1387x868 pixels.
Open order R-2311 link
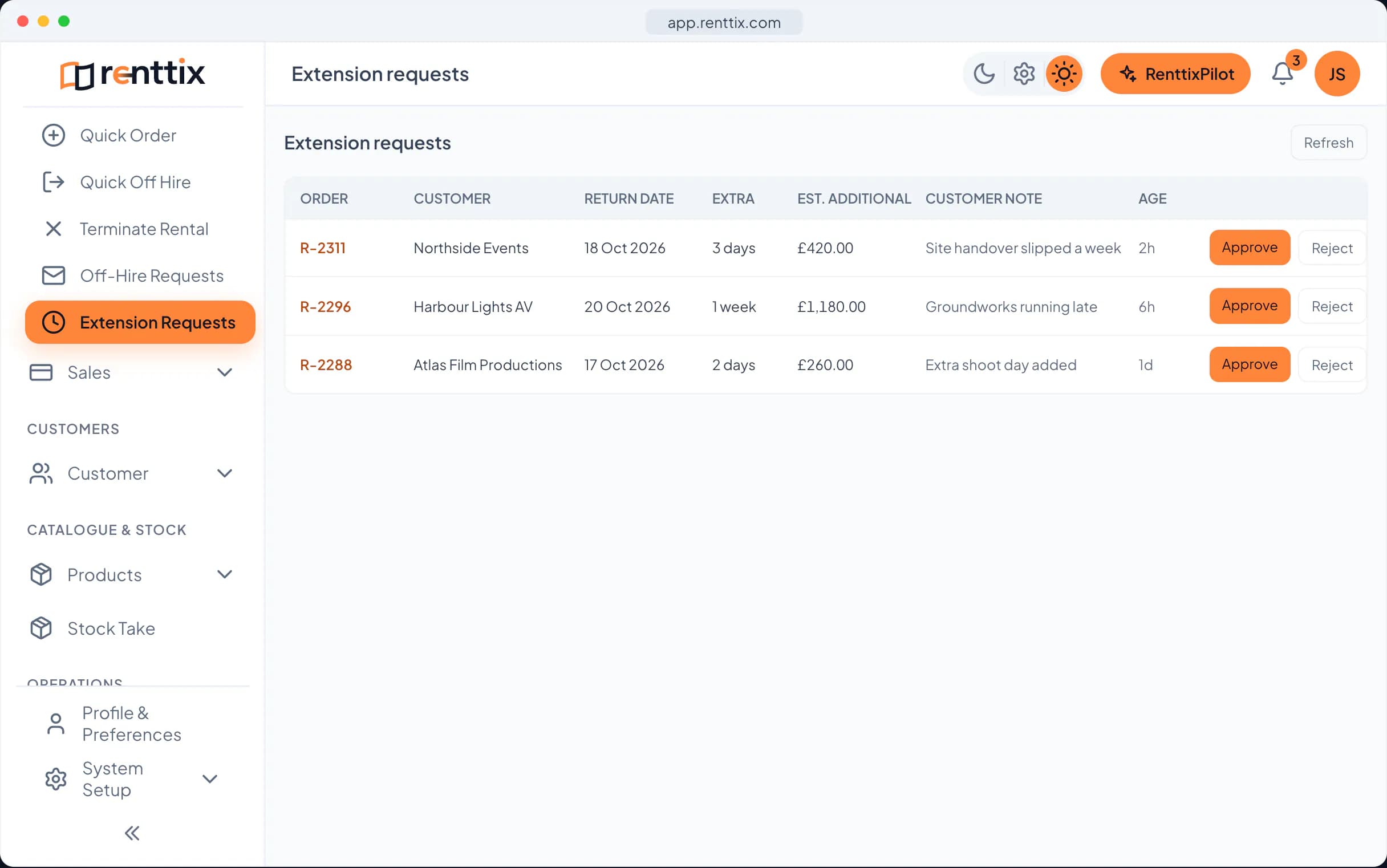click(x=323, y=248)
